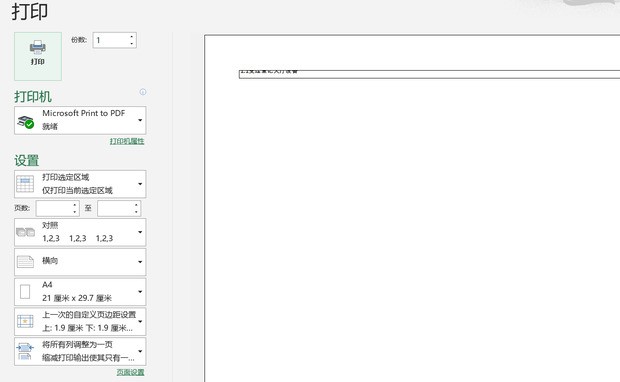Screen dimensions: 620x382
Task: Increase the ending page number
Action: click(x=137, y=205)
